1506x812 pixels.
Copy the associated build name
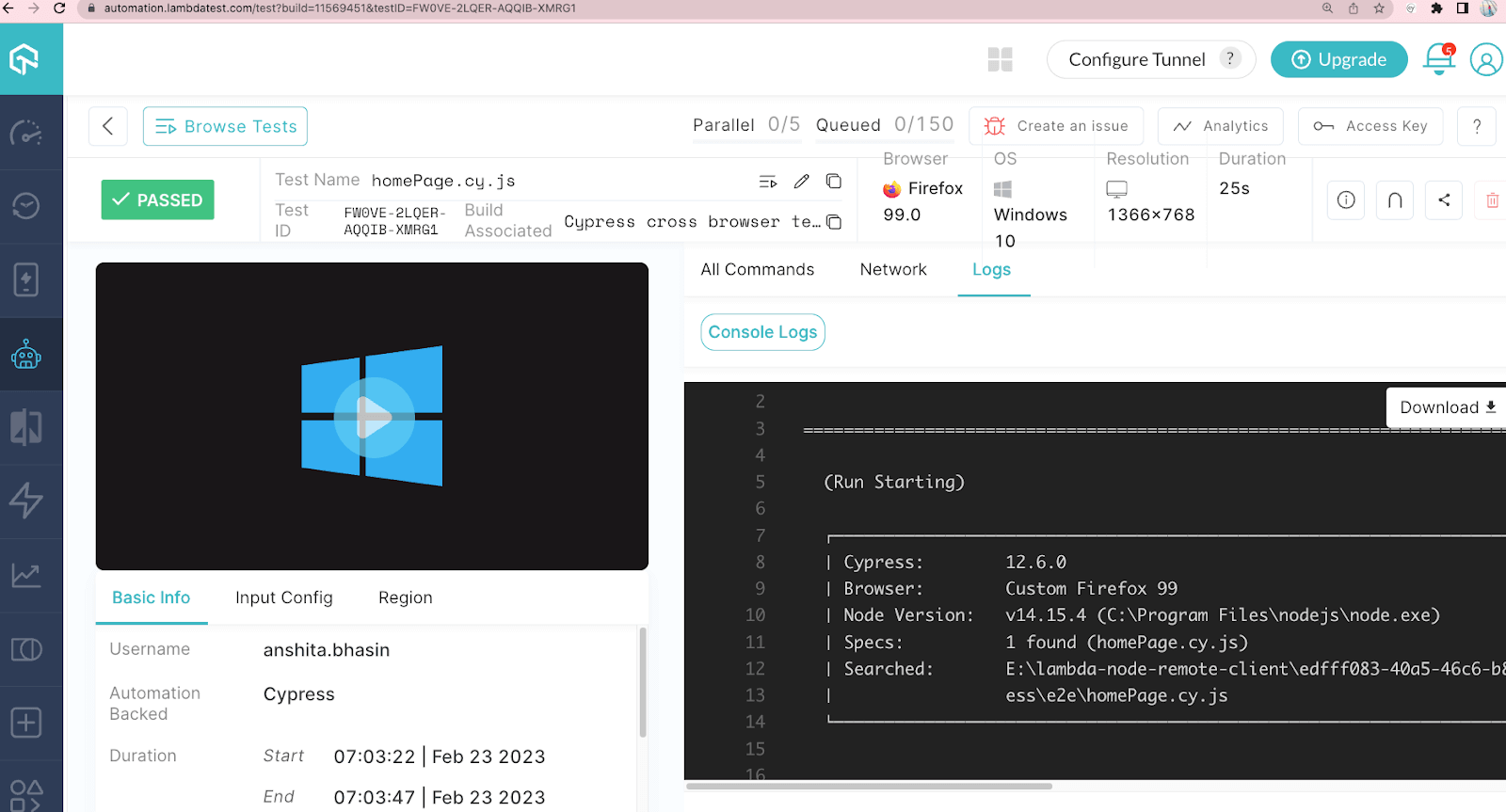[x=834, y=222]
